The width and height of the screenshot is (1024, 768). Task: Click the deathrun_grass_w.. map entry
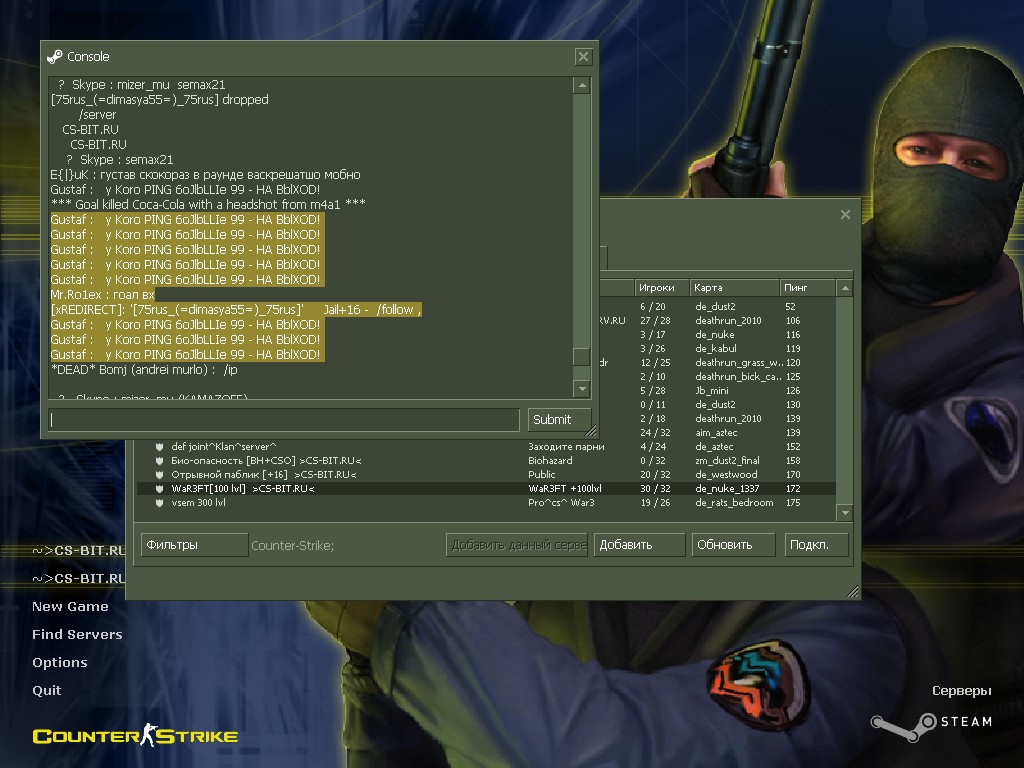tap(739, 362)
